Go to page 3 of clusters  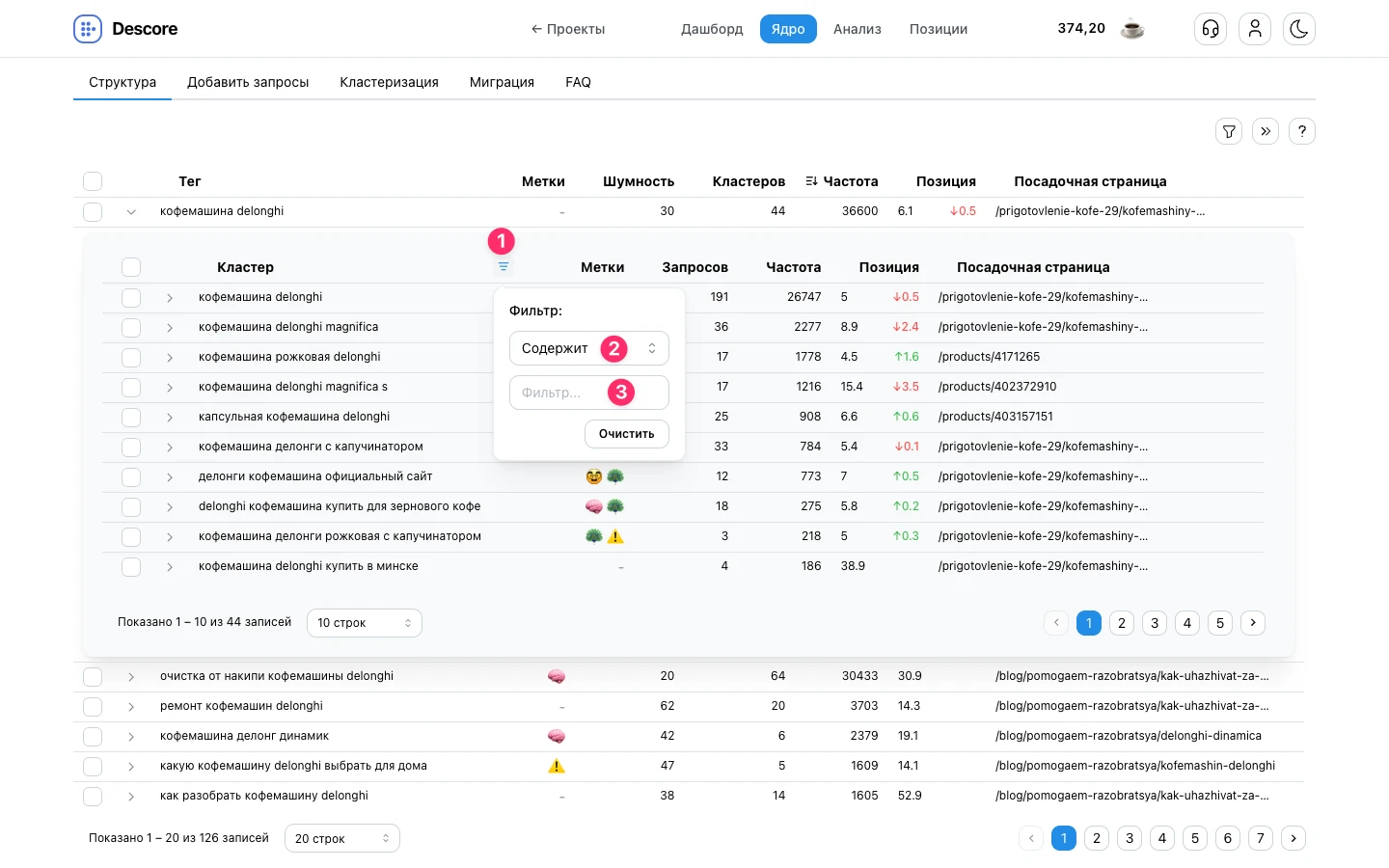(x=1155, y=623)
